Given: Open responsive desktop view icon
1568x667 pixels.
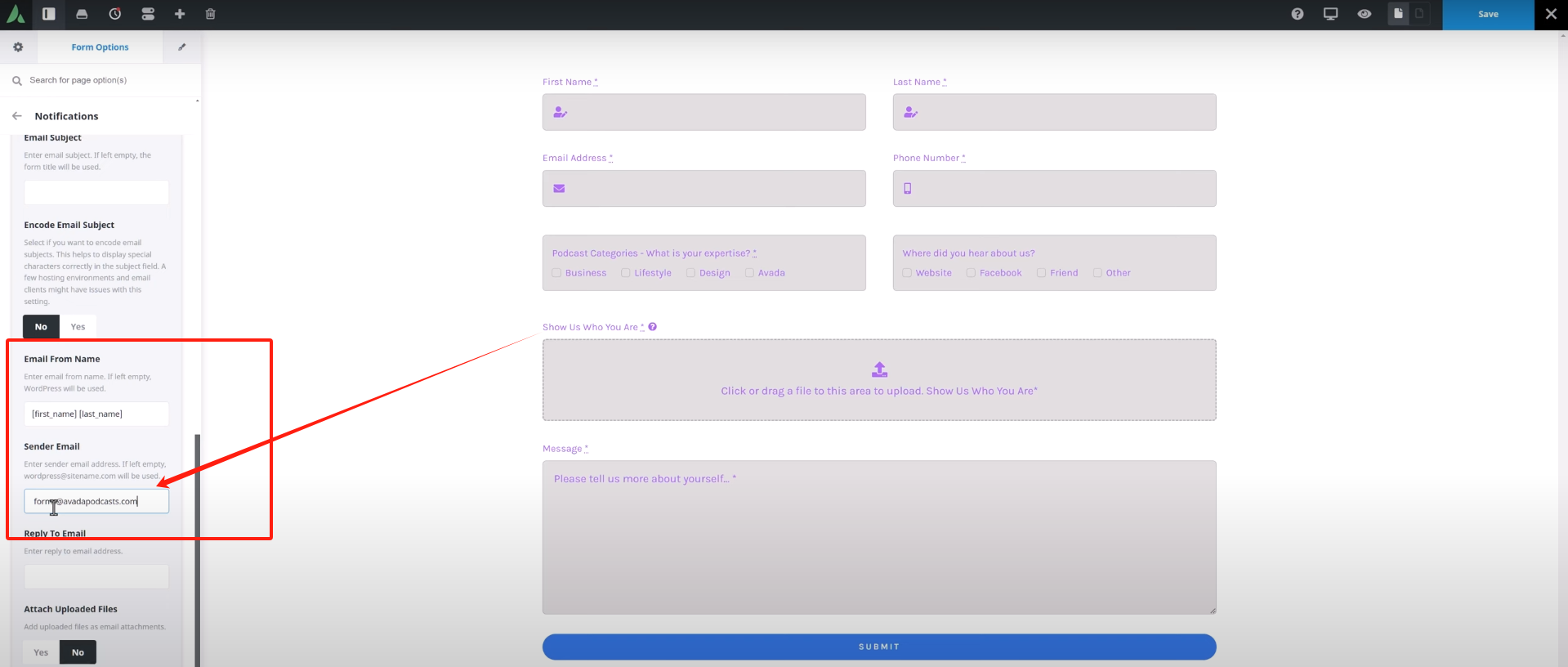Looking at the screenshot, I should 1330,14.
